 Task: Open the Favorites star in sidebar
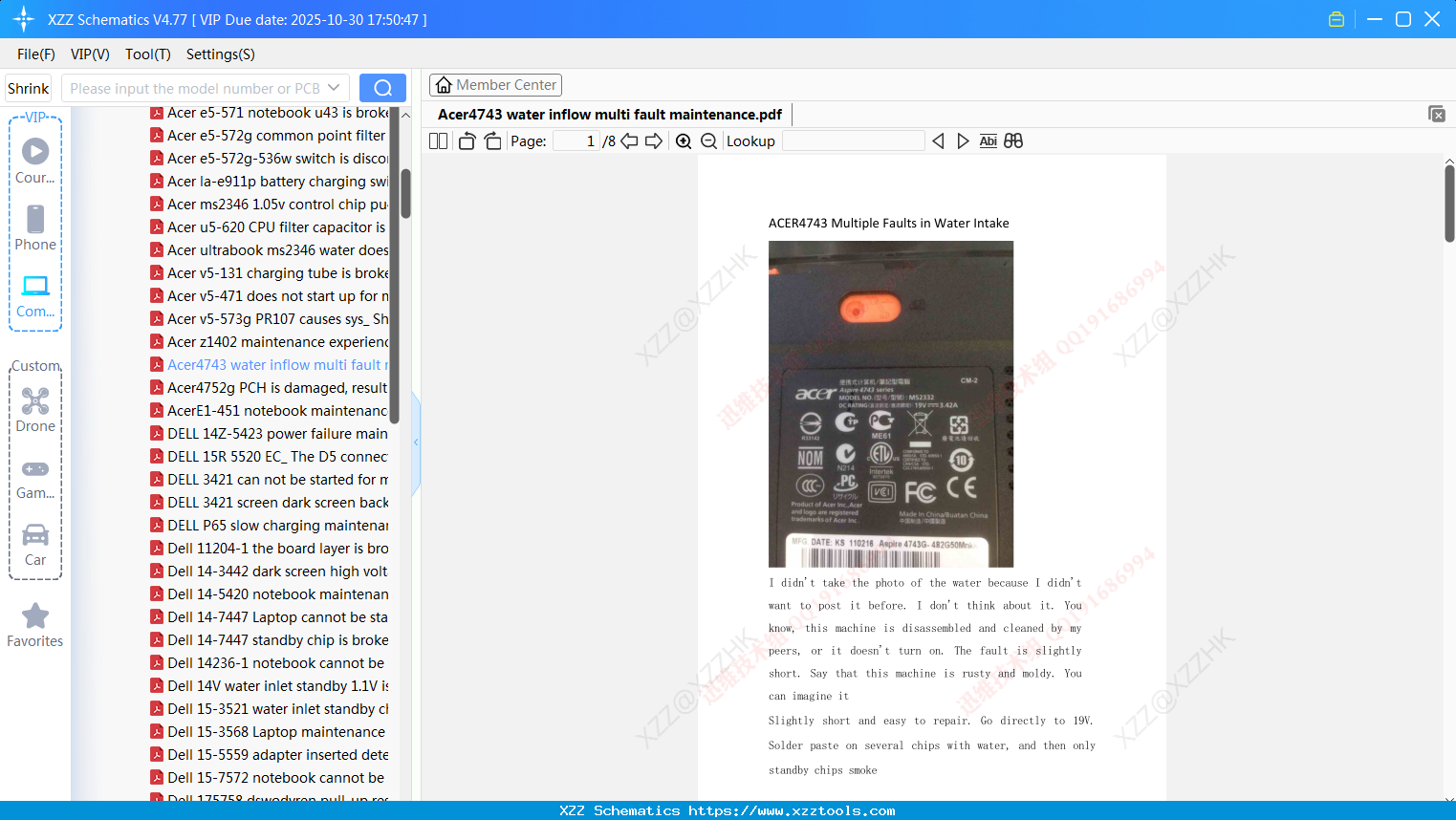pyautogui.click(x=35, y=625)
